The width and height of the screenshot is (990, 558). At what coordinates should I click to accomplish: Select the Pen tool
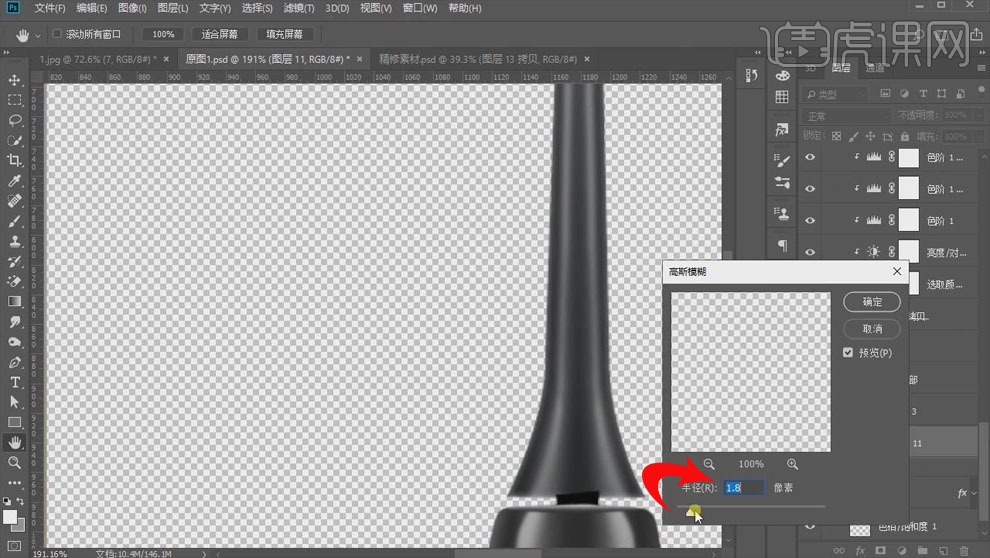coord(15,362)
